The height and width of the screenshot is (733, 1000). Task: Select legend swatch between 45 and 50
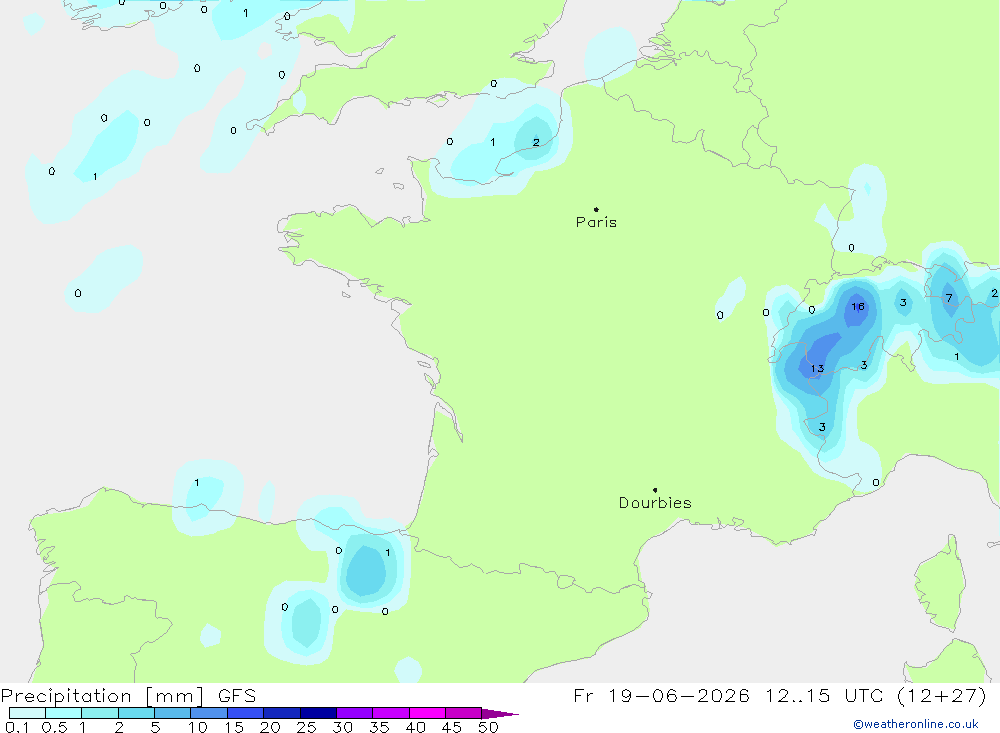click(464, 713)
